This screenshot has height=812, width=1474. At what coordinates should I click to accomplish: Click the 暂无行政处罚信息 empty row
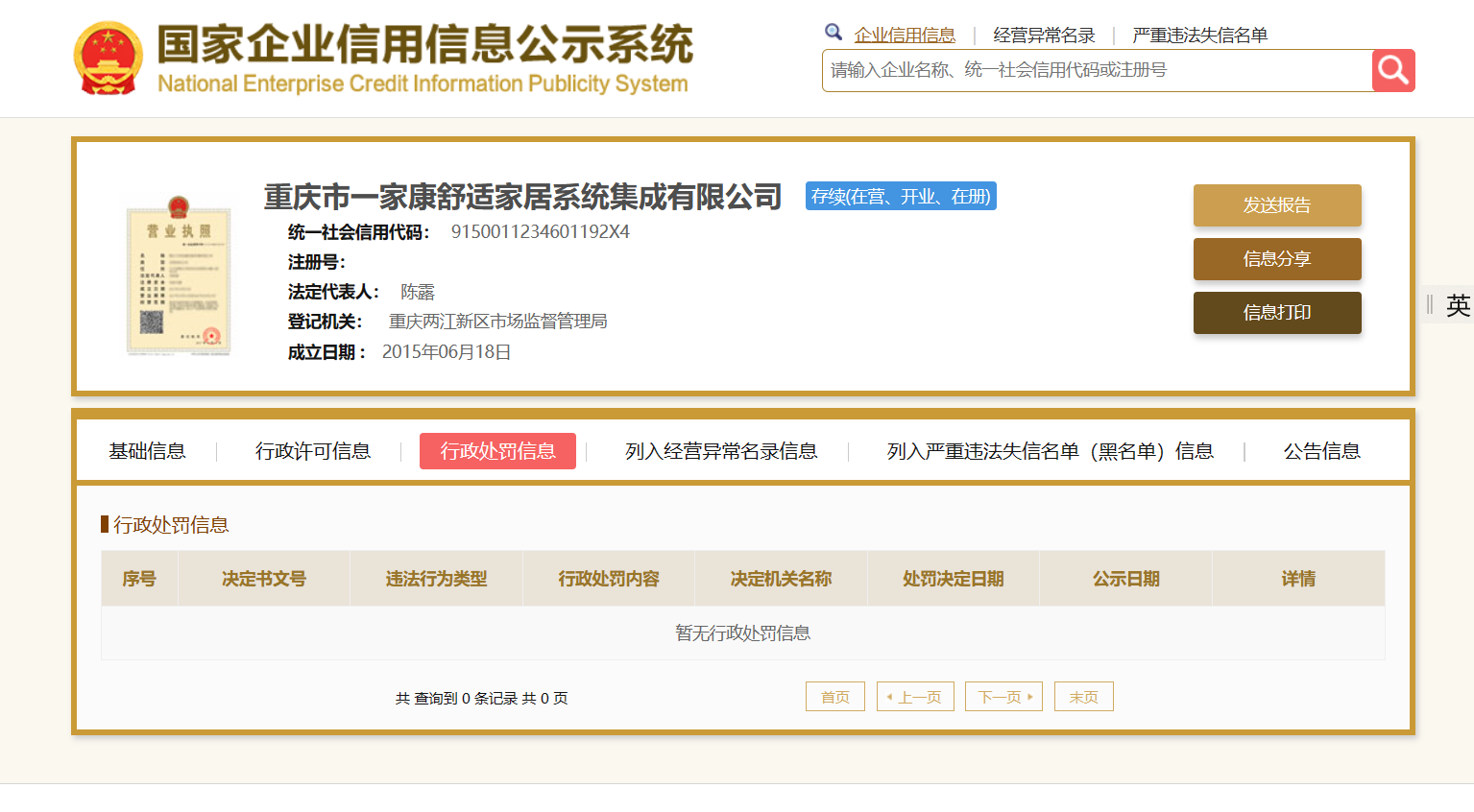743,633
